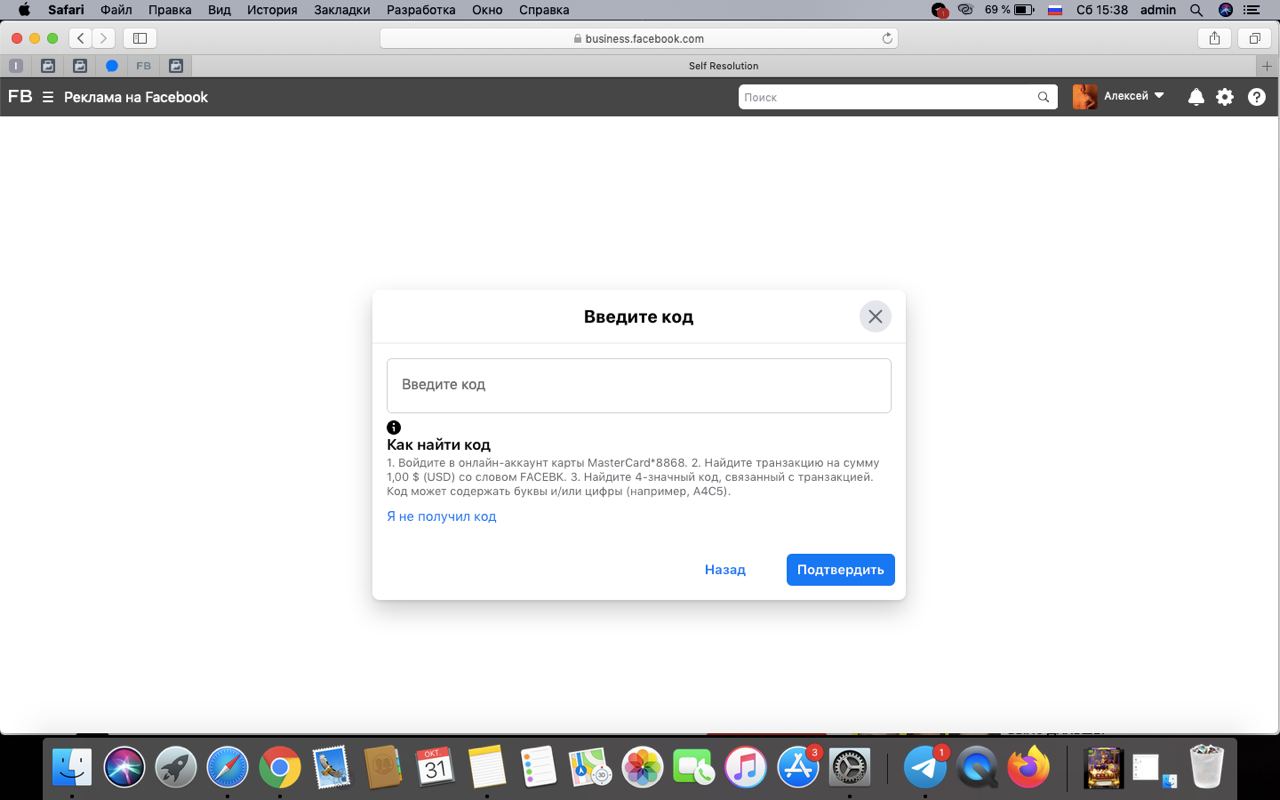Click the battery status at 69 %
Viewport: 1280px width, 800px height.
tap(1009, 10)
